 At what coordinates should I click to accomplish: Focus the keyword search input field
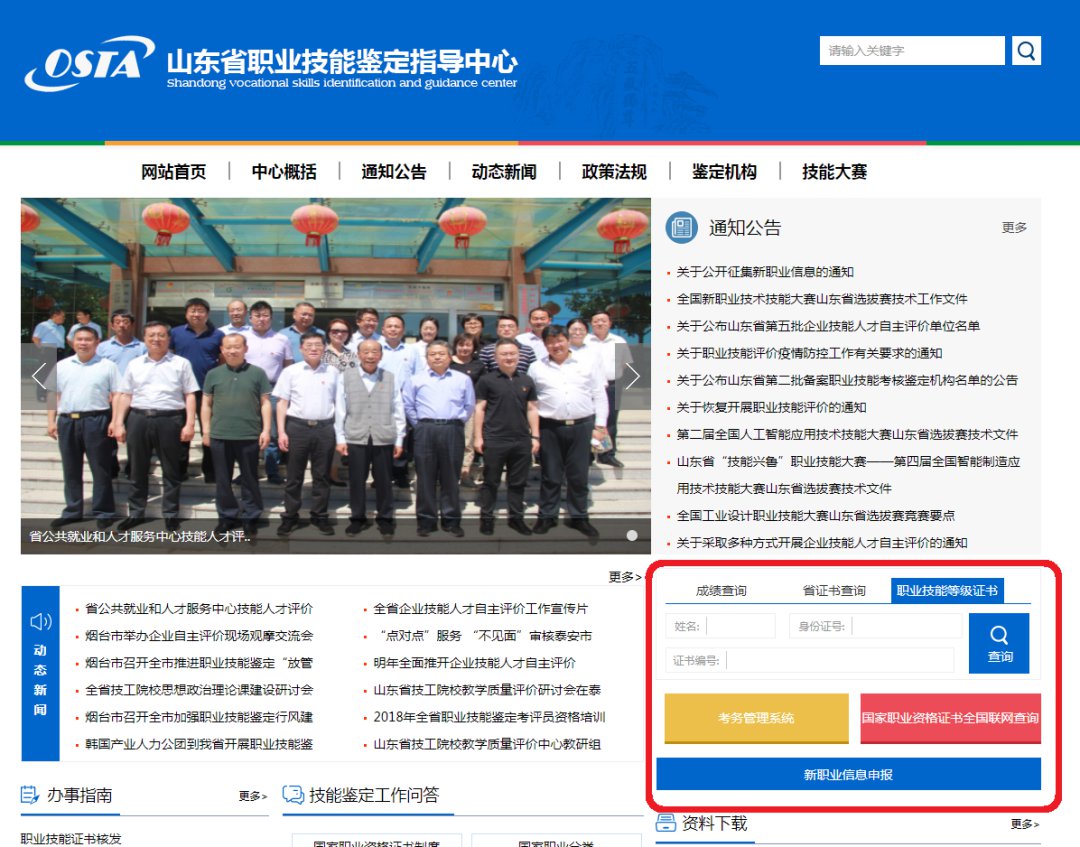pyautogui.click(x=912, y=51)
